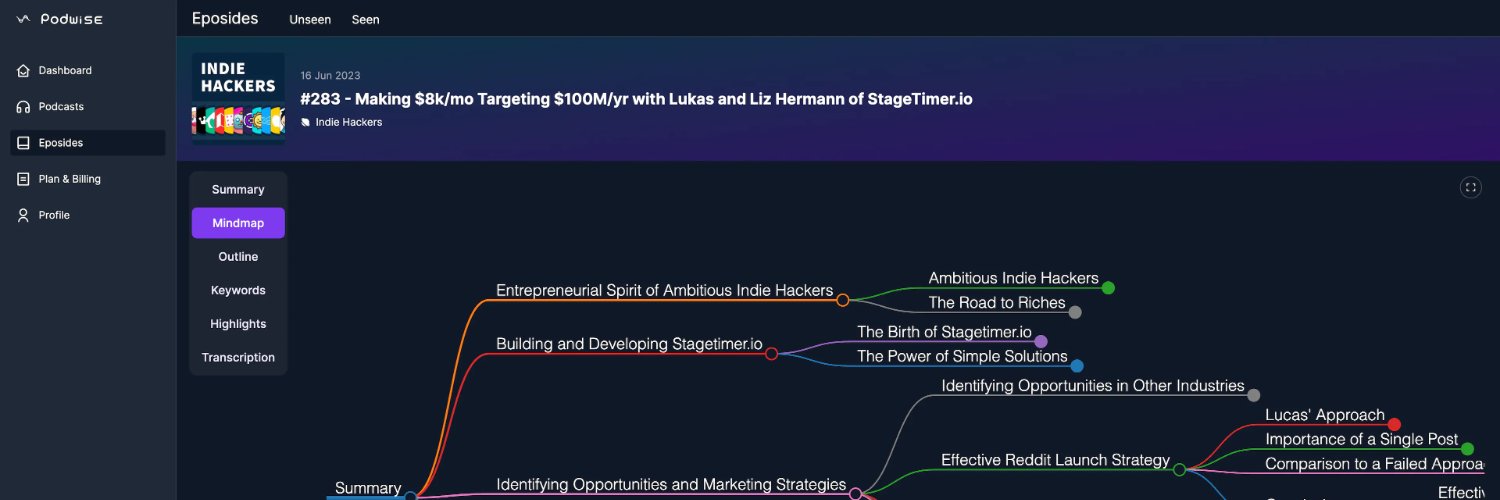Open Plan & Billing document icon
This screenshot has height=500, width=1500.
click(x=23, y=179)
